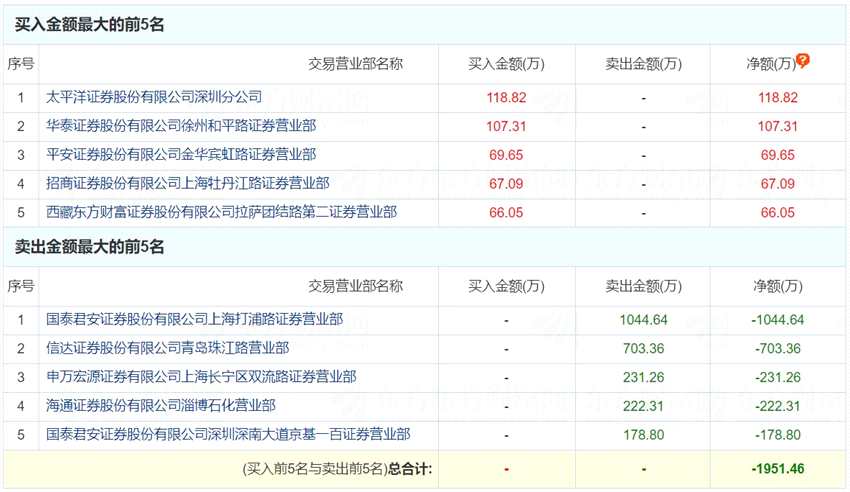The image size is (850, 492).
Task: Open 国泰君安深圳深南大道京基一百证券营业部 link
Action: pyautogui.click(x=228, y=434)
